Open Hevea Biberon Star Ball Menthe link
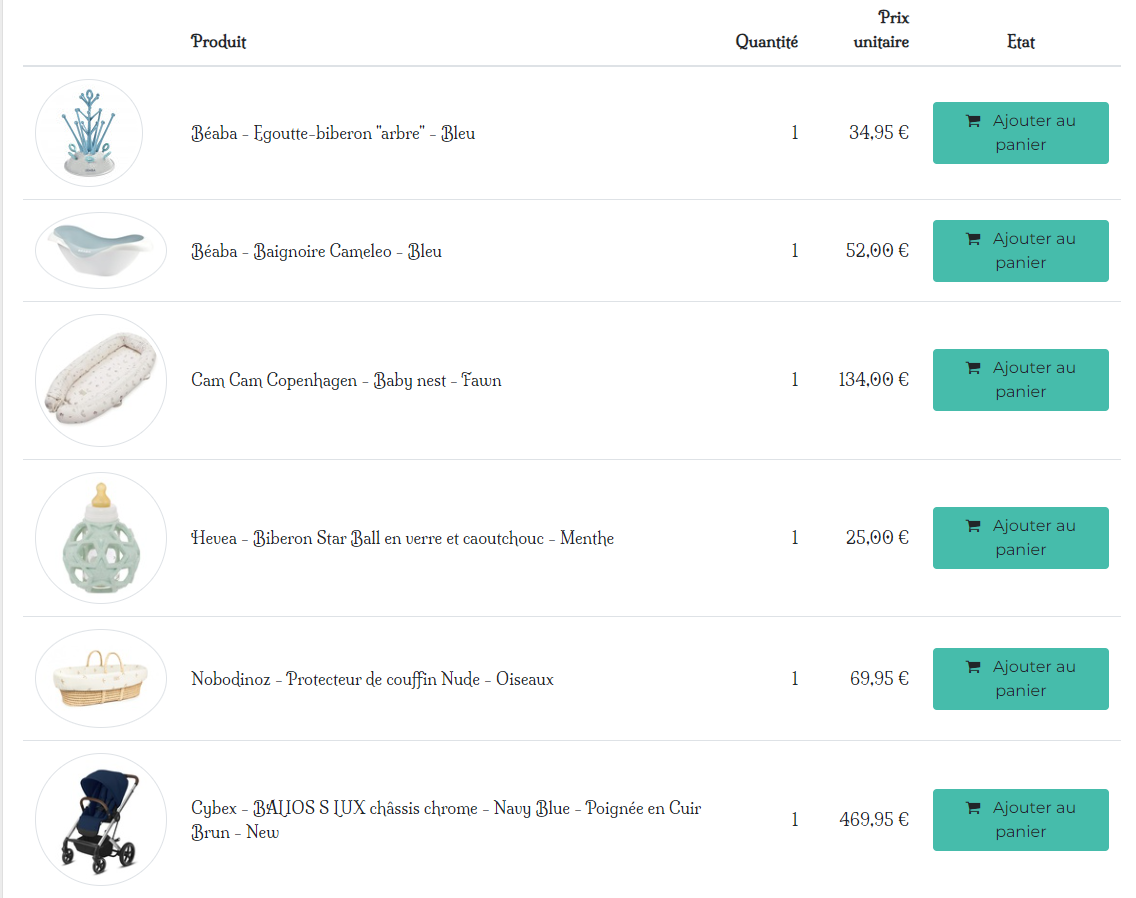This screenshot has height=898, width=1136. click(x=403, y=539)
